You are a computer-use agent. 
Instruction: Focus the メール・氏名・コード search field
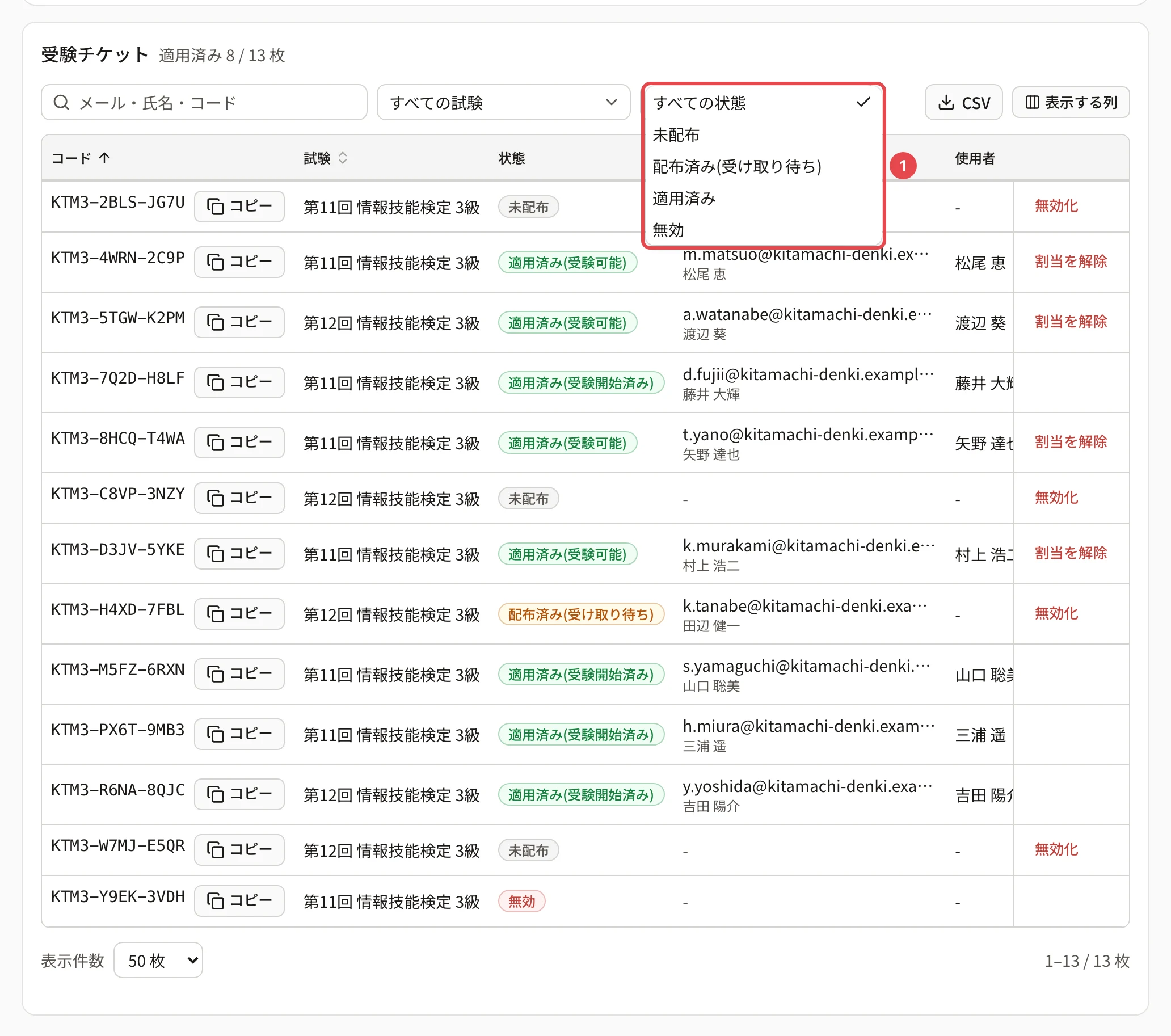click(204, 103)
